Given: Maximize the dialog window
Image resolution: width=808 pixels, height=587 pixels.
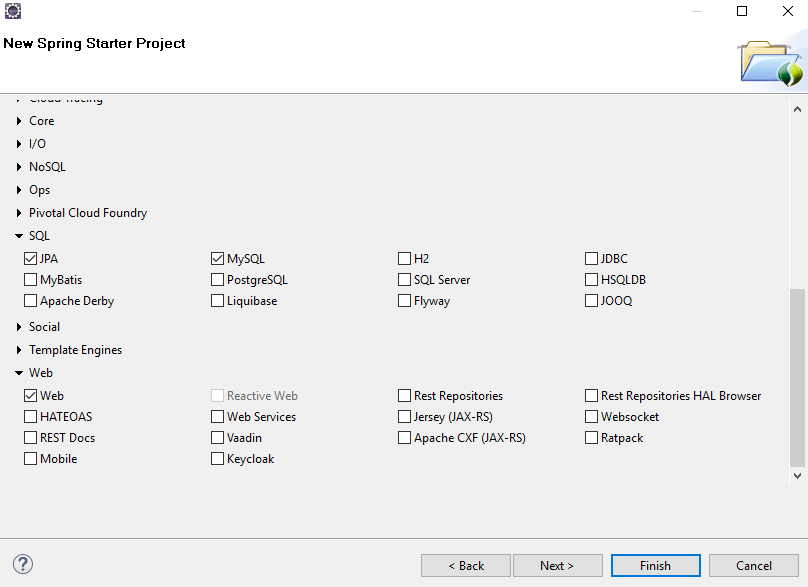Looking at the screenshot, I should [x=742, y=11].
